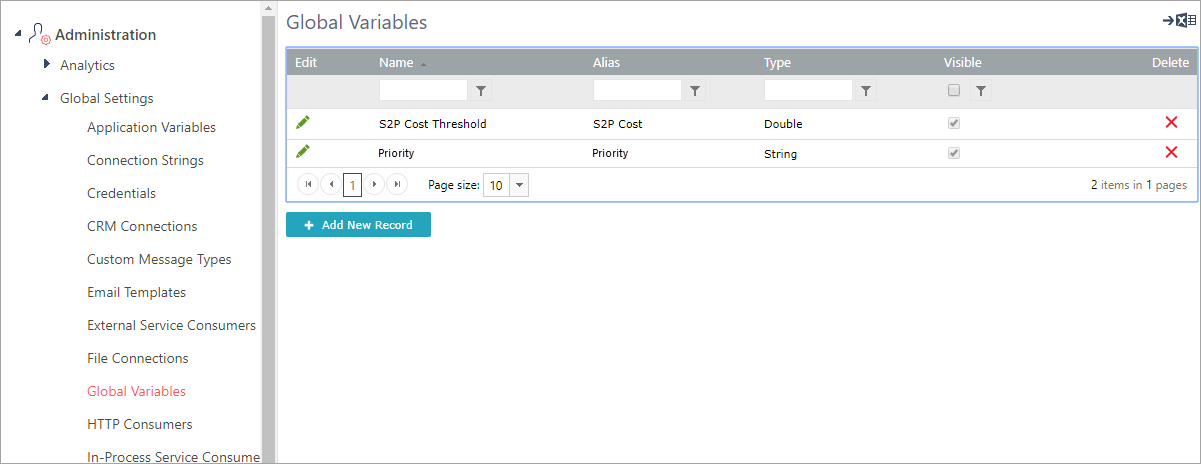Select Email Templates menu item
Viewport: 1201px width, 464px height.
[x=136, y=292]
